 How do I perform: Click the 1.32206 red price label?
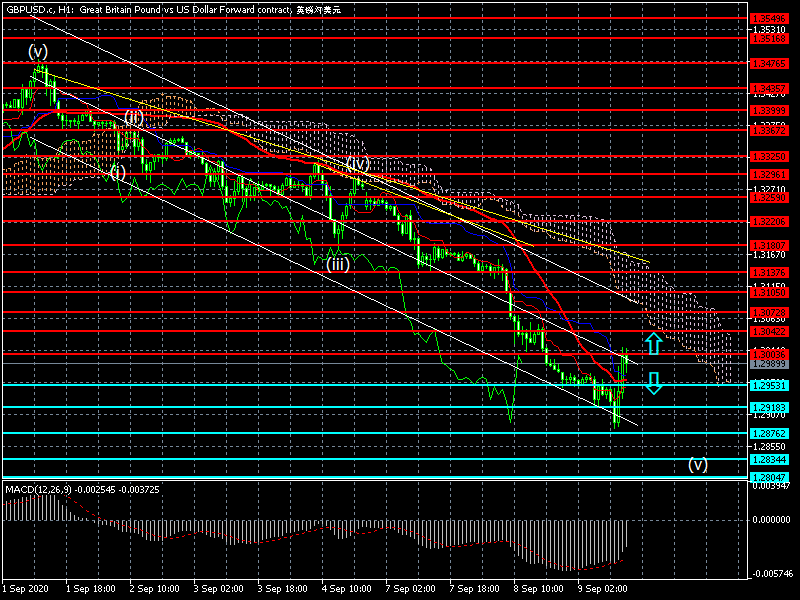pos(769,221)
